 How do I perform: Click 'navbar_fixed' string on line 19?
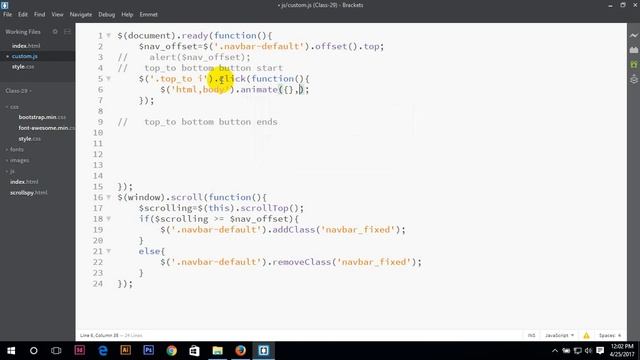358,229
